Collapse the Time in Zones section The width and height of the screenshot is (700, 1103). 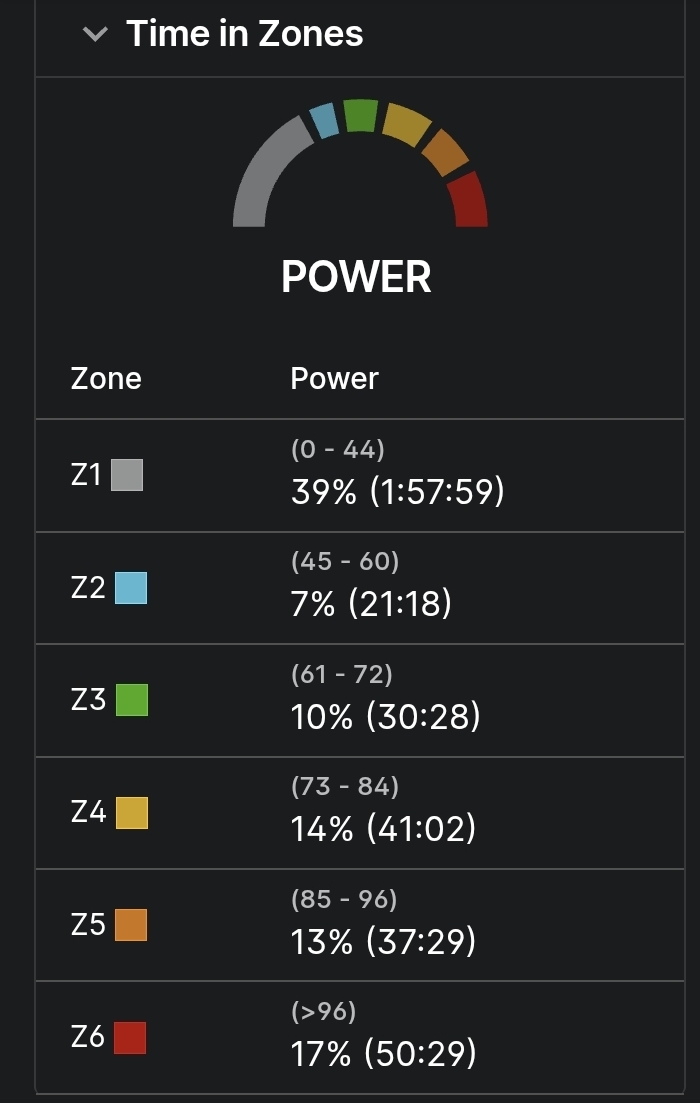click(x=95, y=34)
